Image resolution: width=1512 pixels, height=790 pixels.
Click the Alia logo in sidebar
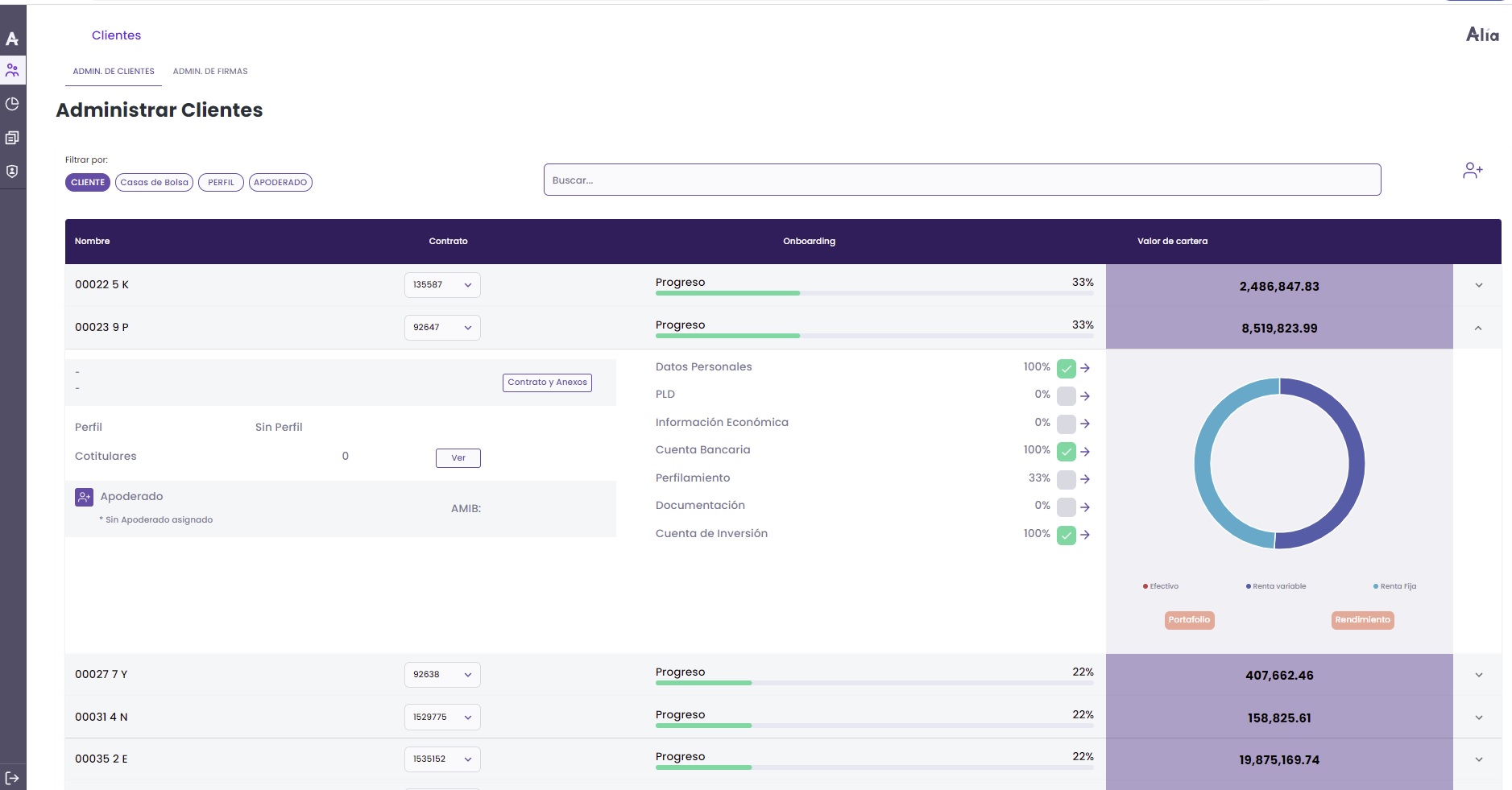tap(12, 38)
